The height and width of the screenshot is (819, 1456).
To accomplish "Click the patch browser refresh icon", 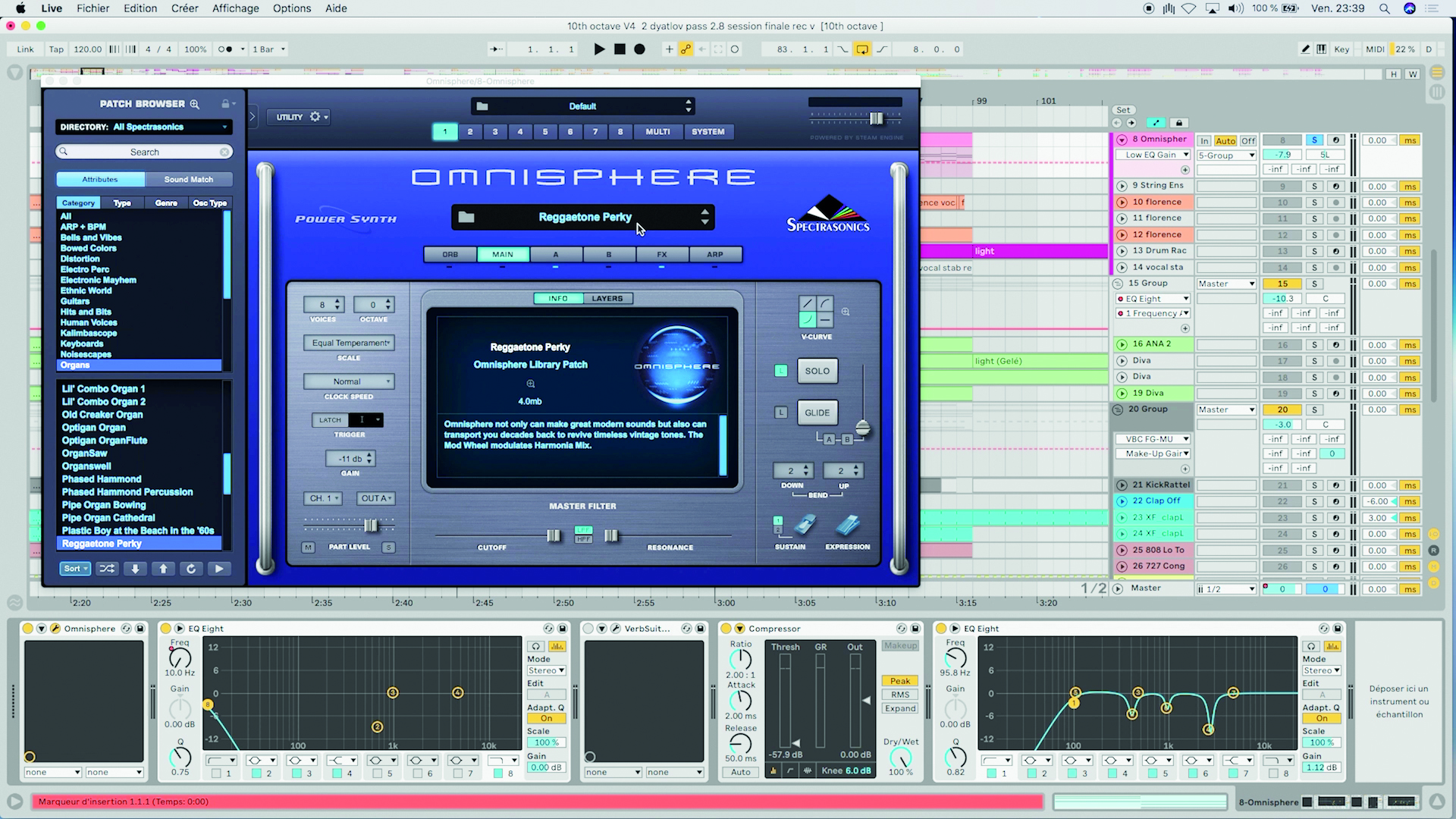I will tap(191, 569).
